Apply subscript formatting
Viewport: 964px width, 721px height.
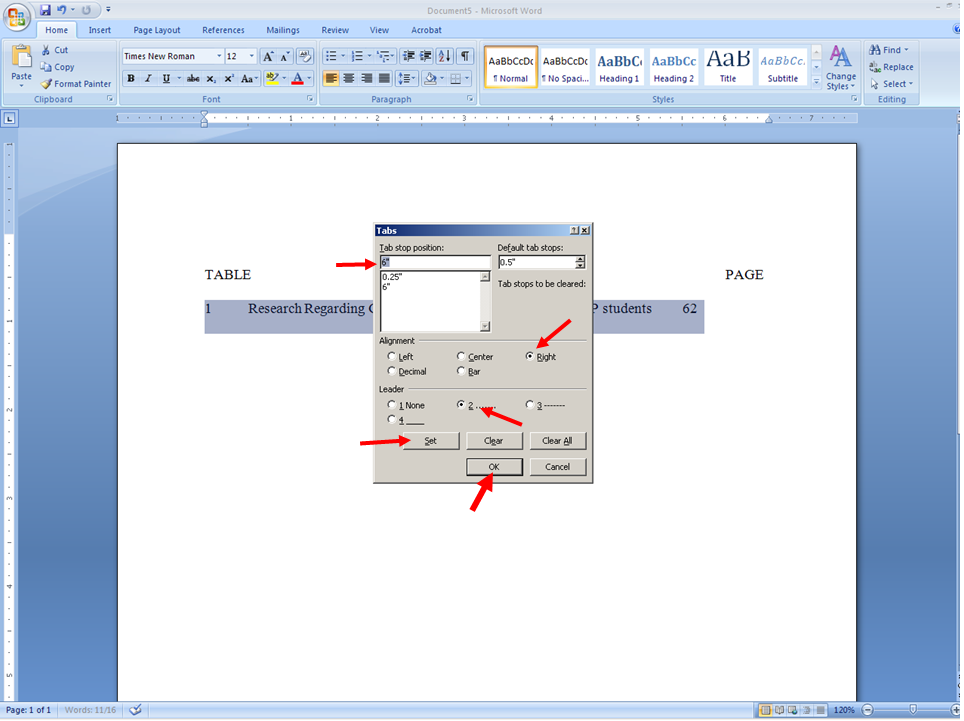click(x=210, y=78)
